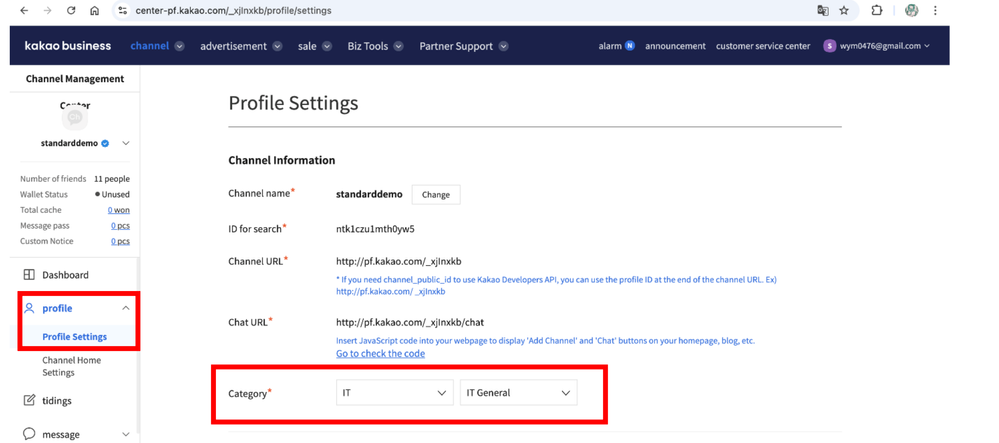Open the IT category dropdown

tap(394, 393)
